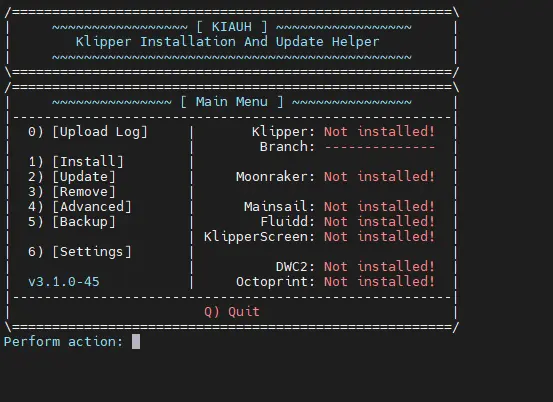This screenshot has width=553, height=402.
Task: Click the KIAUH header title
Action: 232,27
